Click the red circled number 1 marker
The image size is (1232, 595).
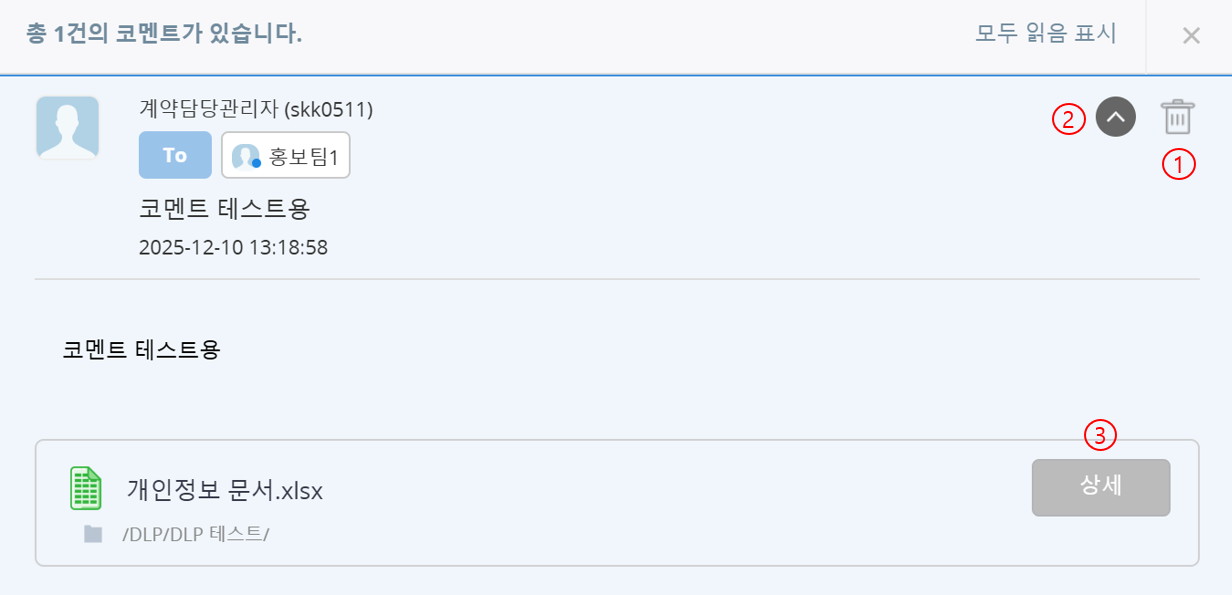[x=1178, y=165]
